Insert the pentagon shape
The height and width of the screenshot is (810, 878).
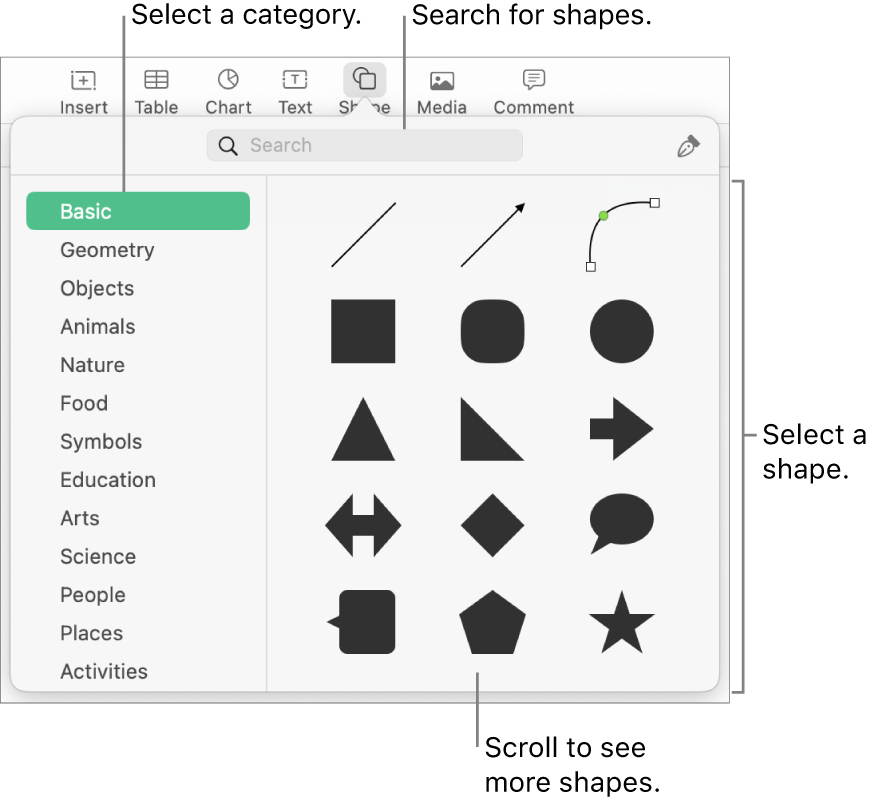click(x=492, y=623)
